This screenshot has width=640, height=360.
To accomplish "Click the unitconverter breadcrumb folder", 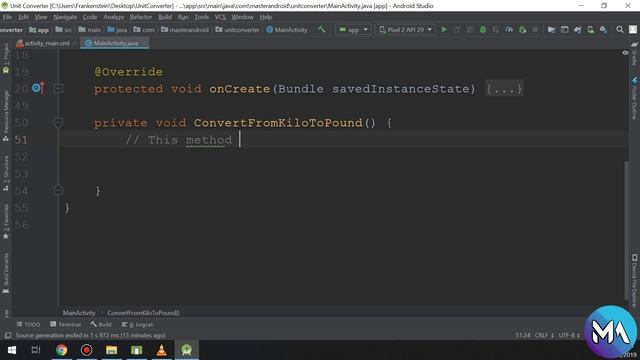I will point(237,30).
